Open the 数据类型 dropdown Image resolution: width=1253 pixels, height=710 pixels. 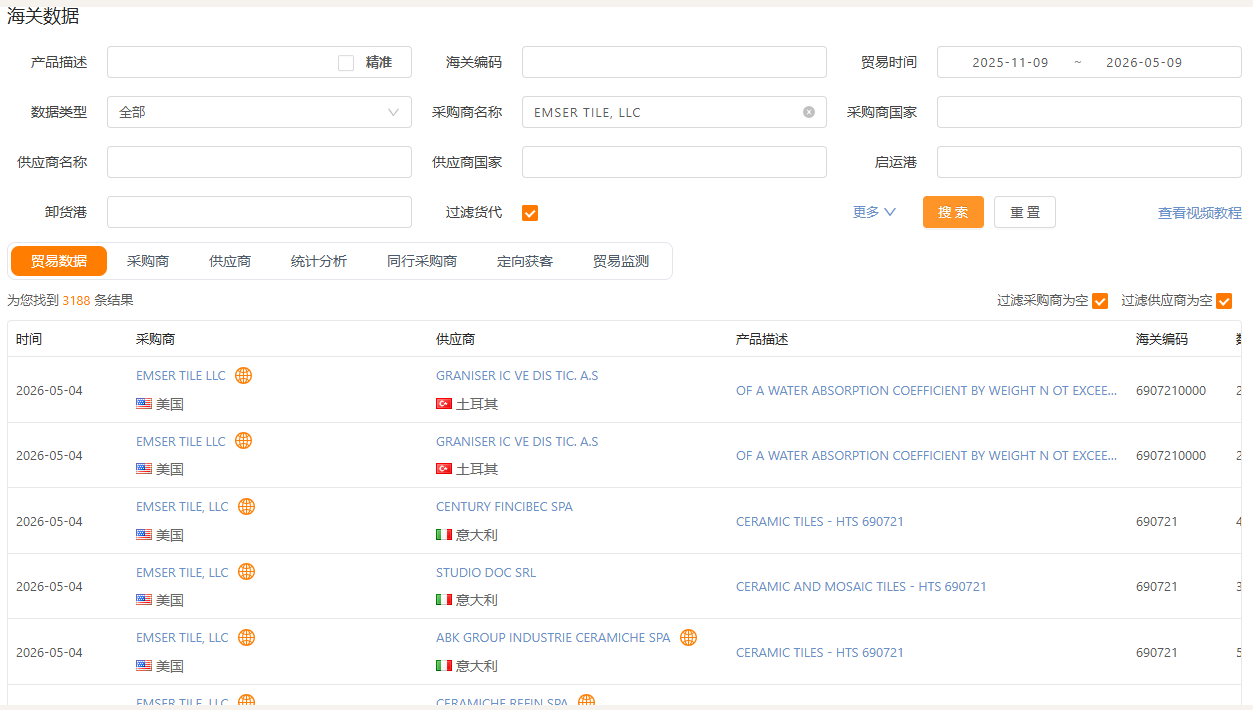[x=259, y=112]
